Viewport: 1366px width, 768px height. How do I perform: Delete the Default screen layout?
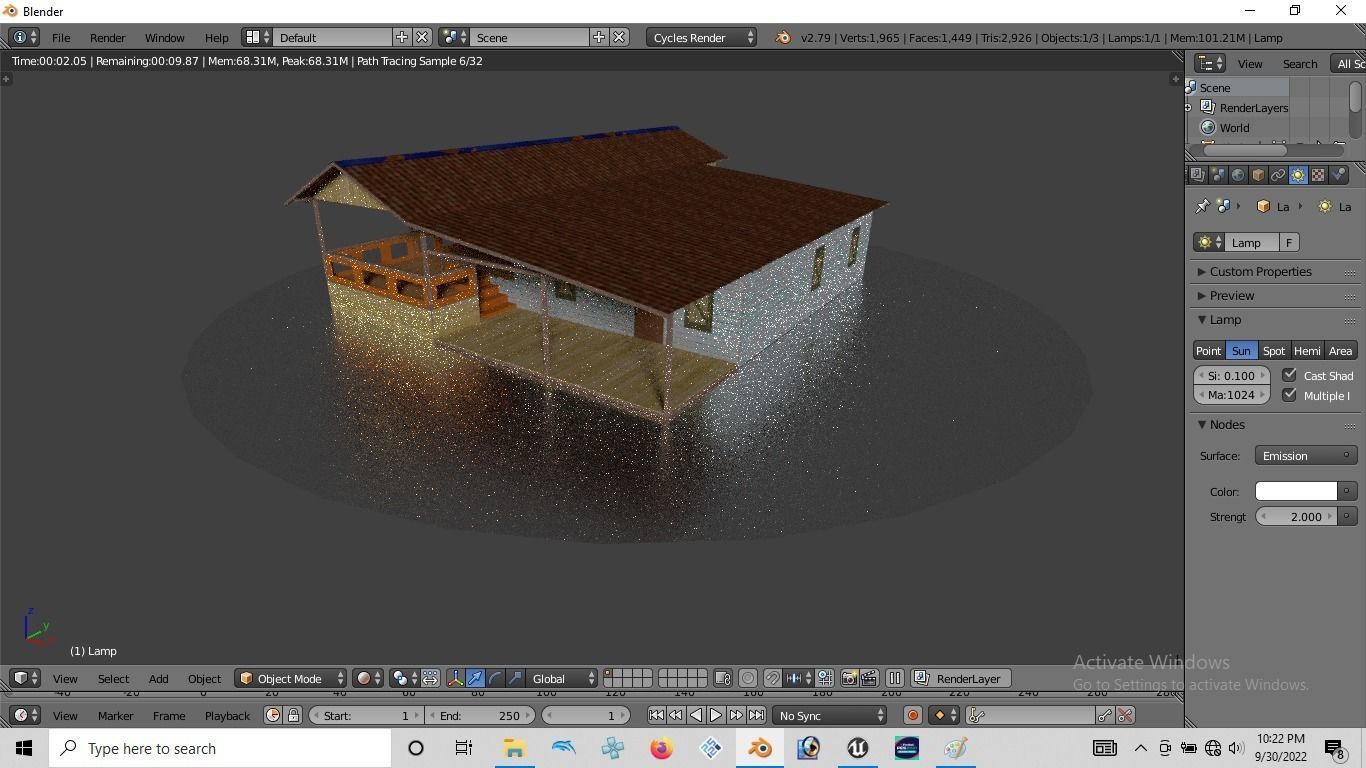point(422,37)
